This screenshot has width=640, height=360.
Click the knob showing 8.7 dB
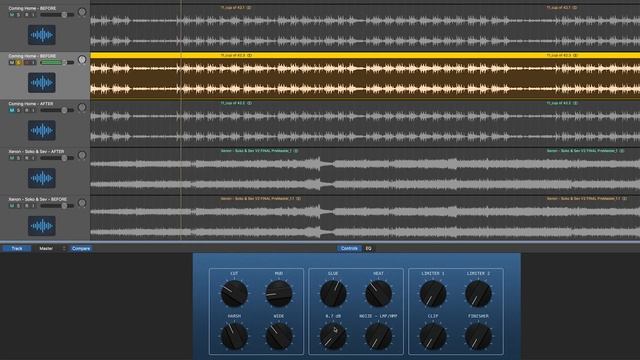pyautogui.click(x=333, y=336)
